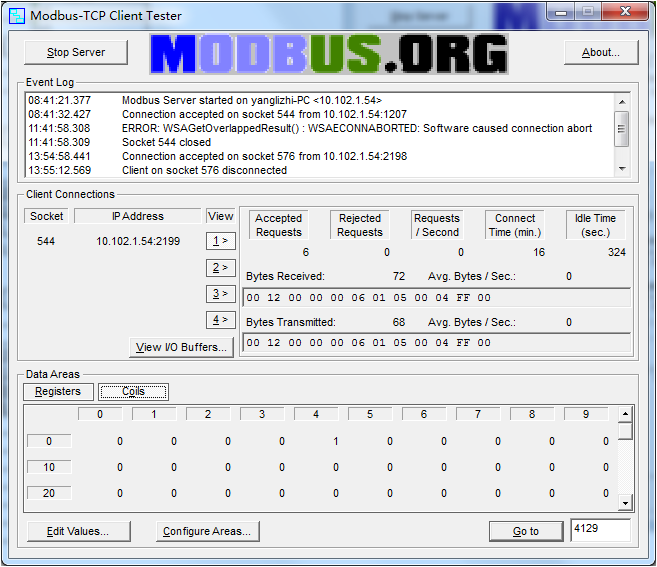The width and height of the screenshot is (657, 567).
Task: Close the Modbus-TCP Client Tester window
Action: [625, 11]
